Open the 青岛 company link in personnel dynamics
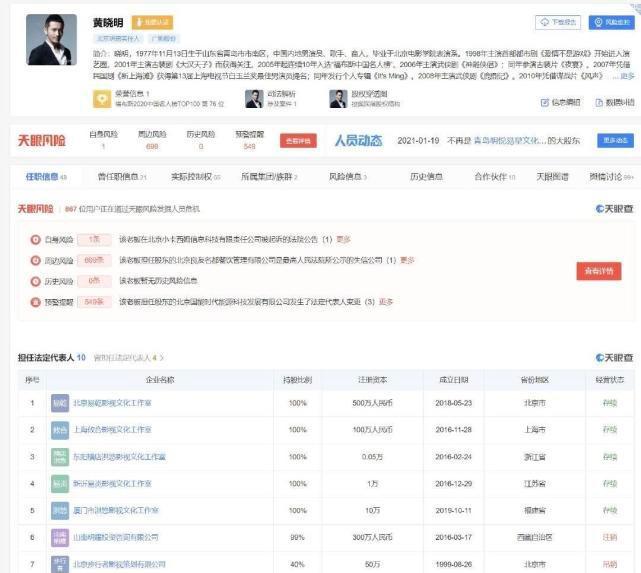Image resolution: width=641 pixels, height=573 pixels. tap(510, 141)
